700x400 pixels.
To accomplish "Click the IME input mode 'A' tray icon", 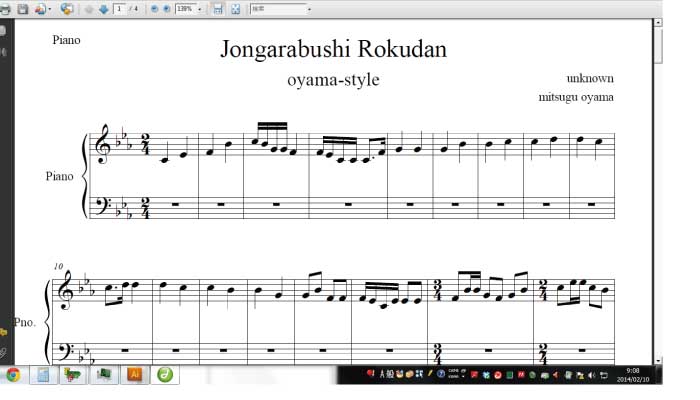I will [x=382, y=375].
